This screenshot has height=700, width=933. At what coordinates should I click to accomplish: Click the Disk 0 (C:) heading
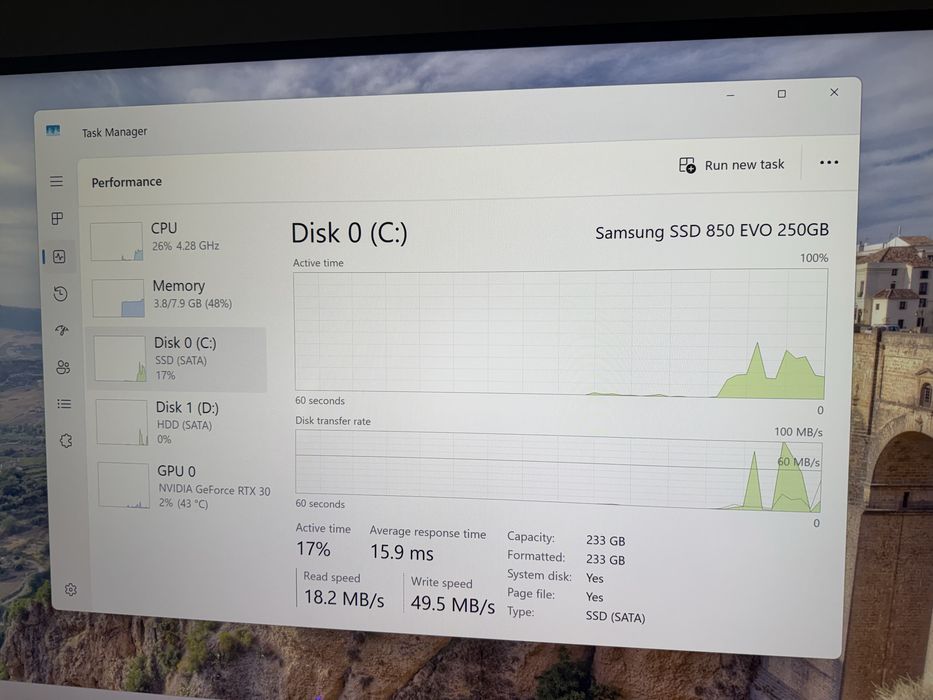pos(349,233)
